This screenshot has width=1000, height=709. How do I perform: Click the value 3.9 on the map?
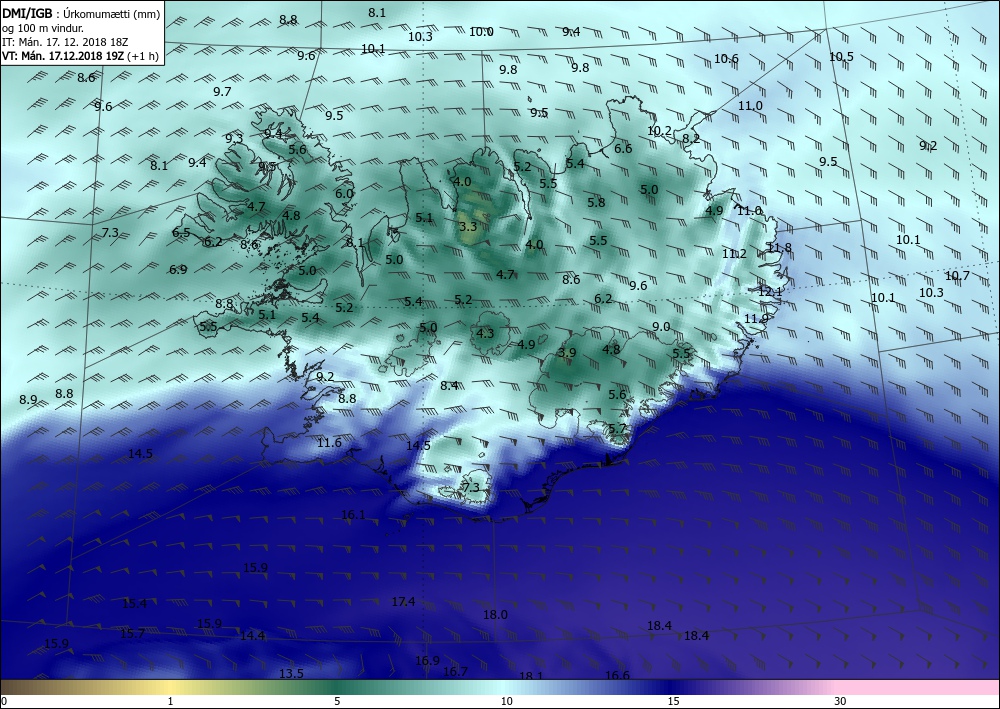tap(567, 353)
